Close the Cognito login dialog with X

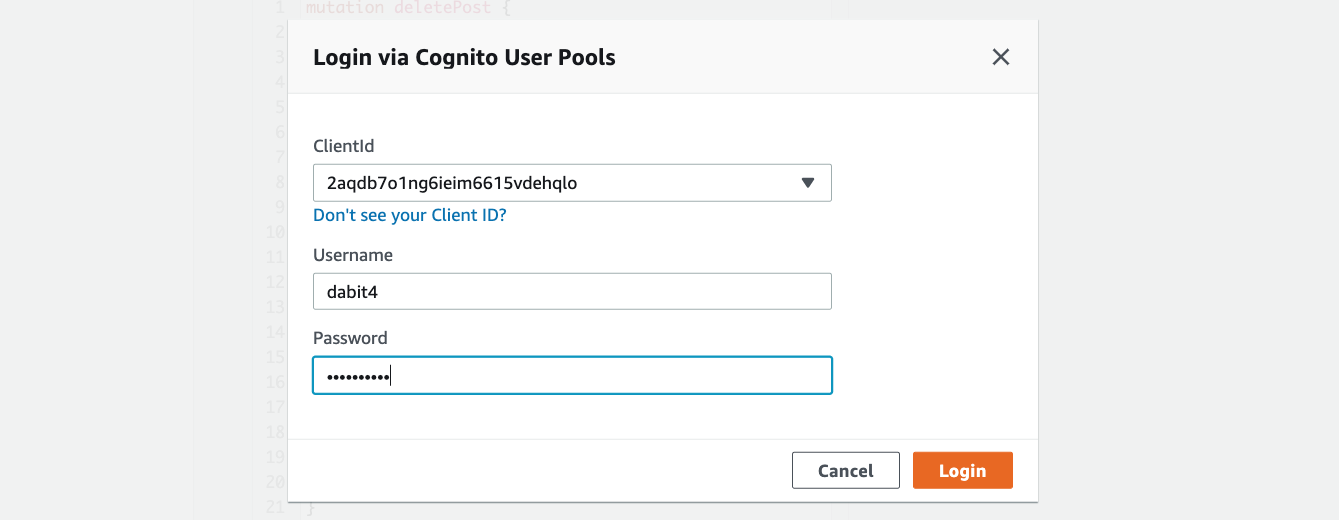(x=1000, y=57)
